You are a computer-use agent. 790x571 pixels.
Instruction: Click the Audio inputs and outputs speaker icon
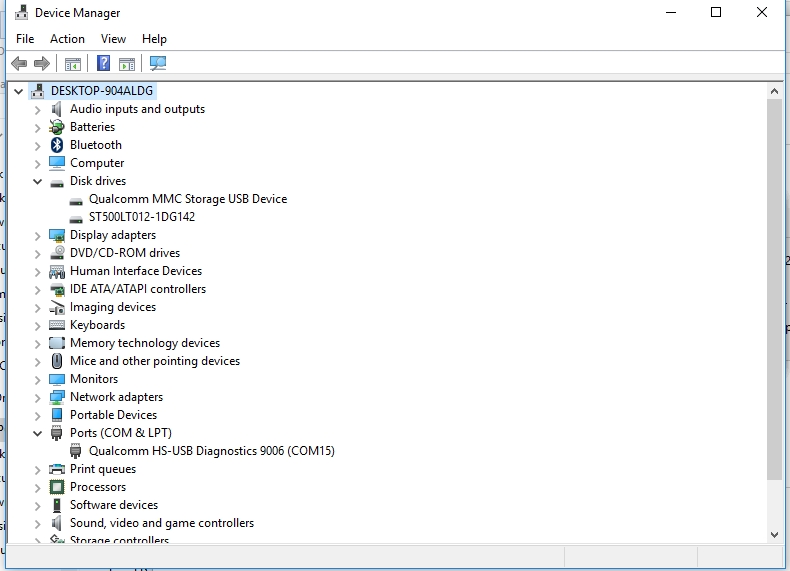click(56, 109)
